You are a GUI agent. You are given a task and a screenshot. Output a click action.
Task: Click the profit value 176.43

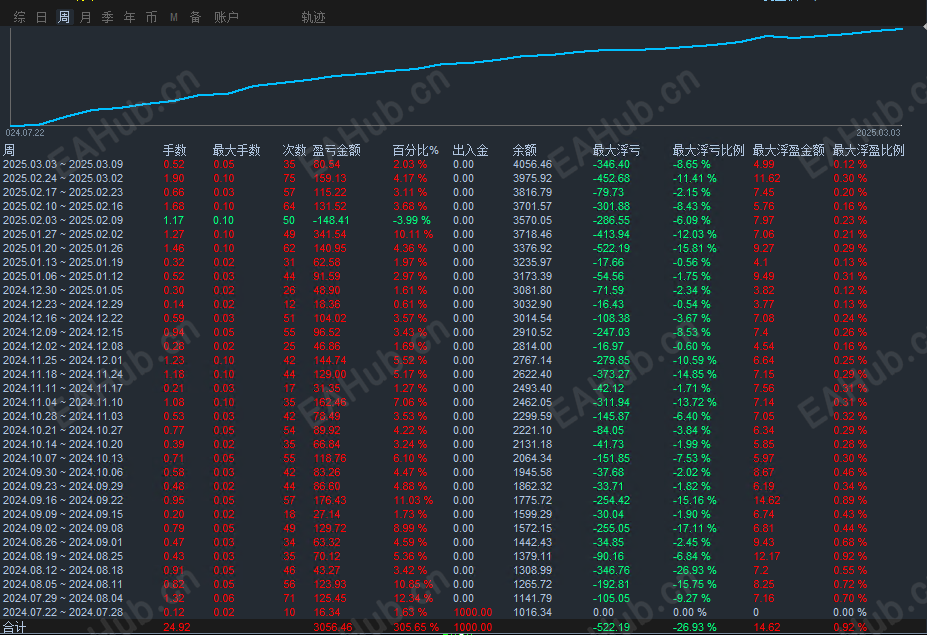(330, 500)
